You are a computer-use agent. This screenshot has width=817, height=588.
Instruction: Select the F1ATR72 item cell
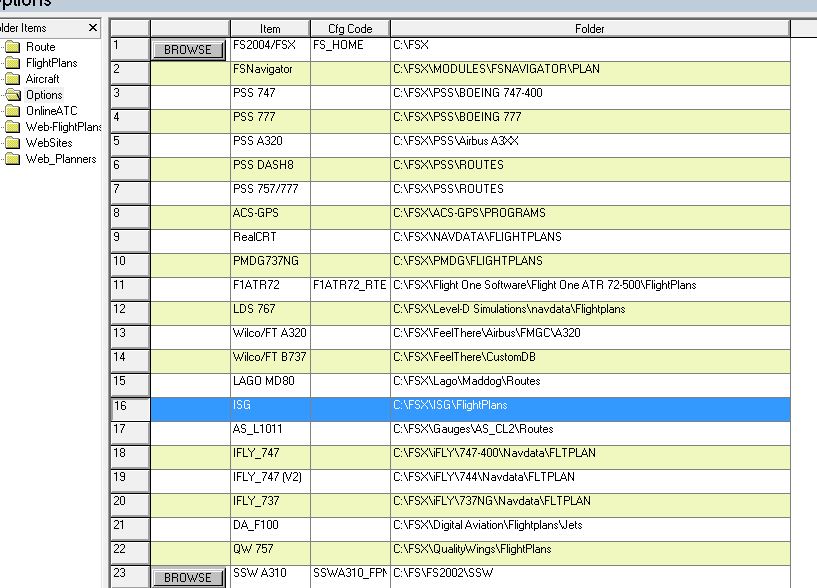coord(270,289)
